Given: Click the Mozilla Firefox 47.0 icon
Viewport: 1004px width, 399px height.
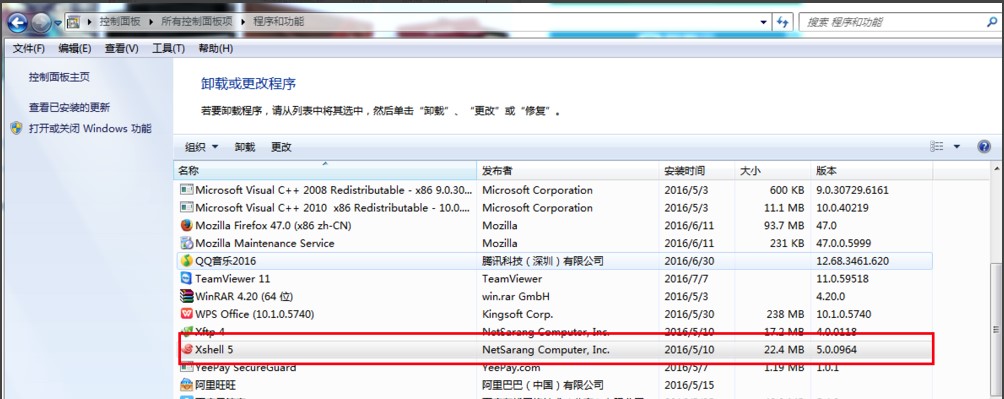Looking at the screenshot, I should tap(186, 225).
